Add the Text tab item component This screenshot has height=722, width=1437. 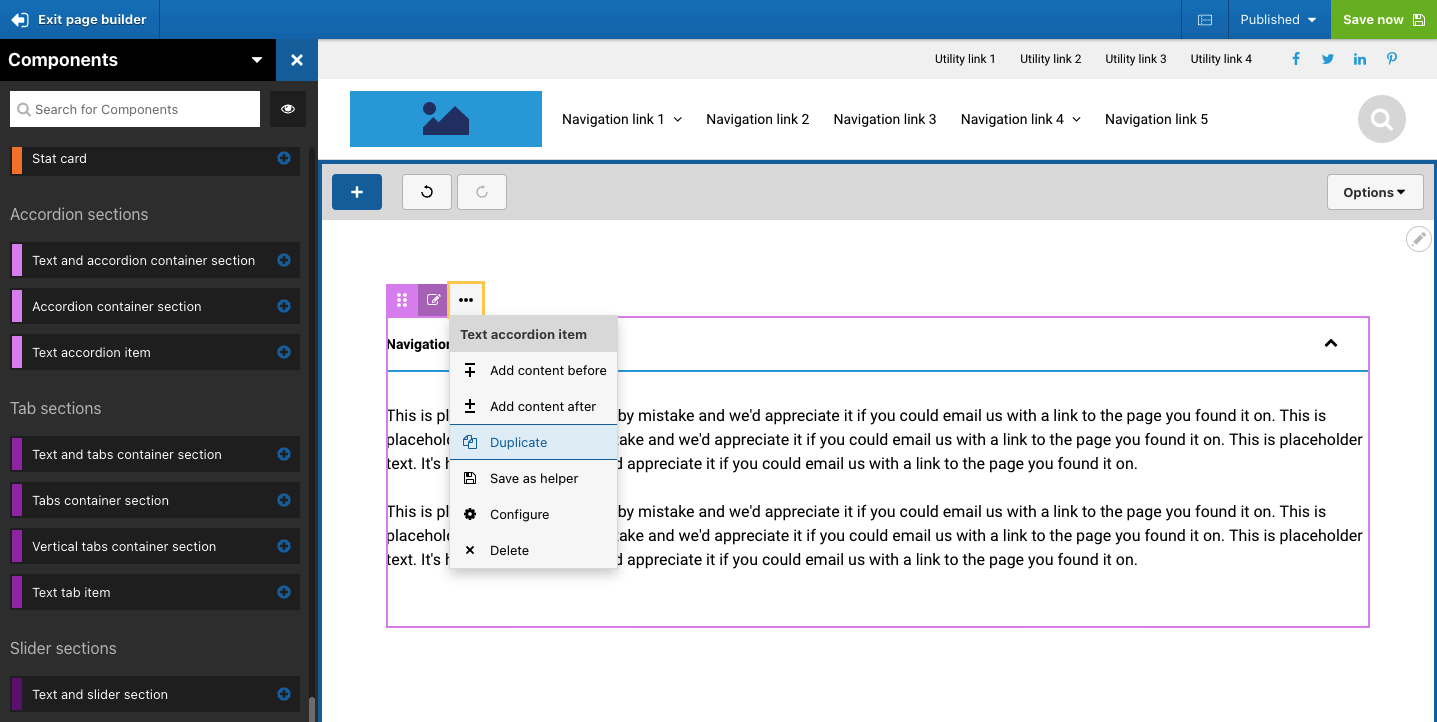pyautogui.click(x=284, y=592)
